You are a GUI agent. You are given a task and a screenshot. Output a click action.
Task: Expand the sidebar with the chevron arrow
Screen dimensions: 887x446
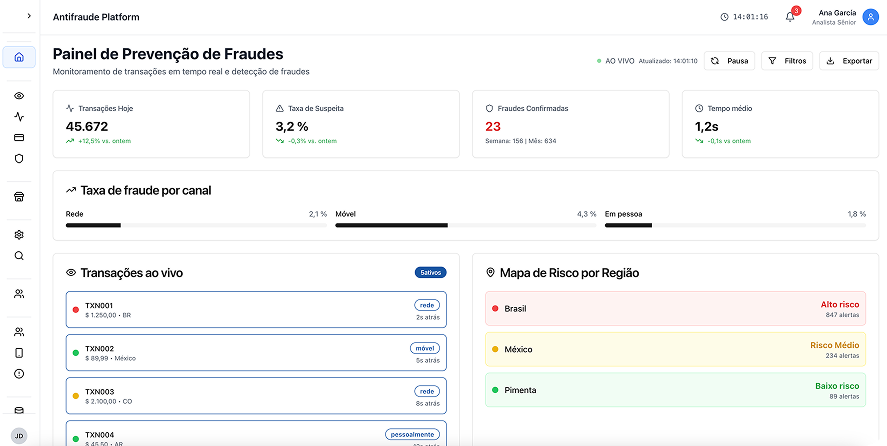point(28,16)
